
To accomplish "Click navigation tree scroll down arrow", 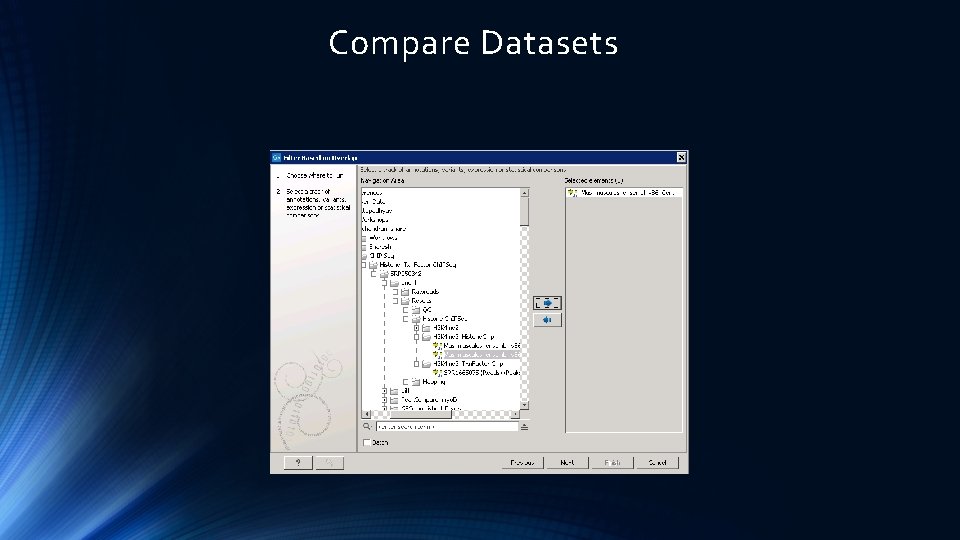I will [x=525, y=405].
